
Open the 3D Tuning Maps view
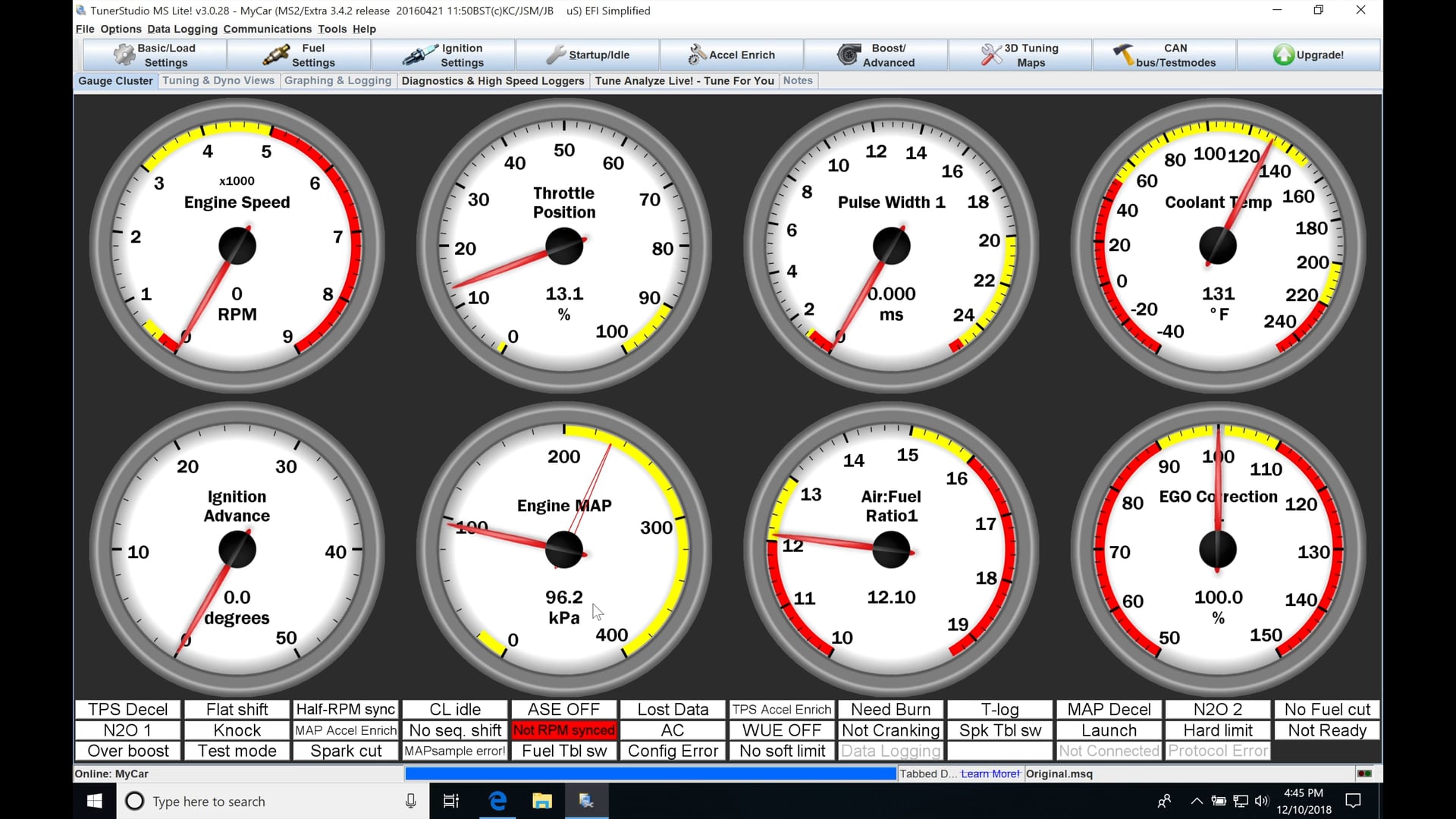[1020, 54]
